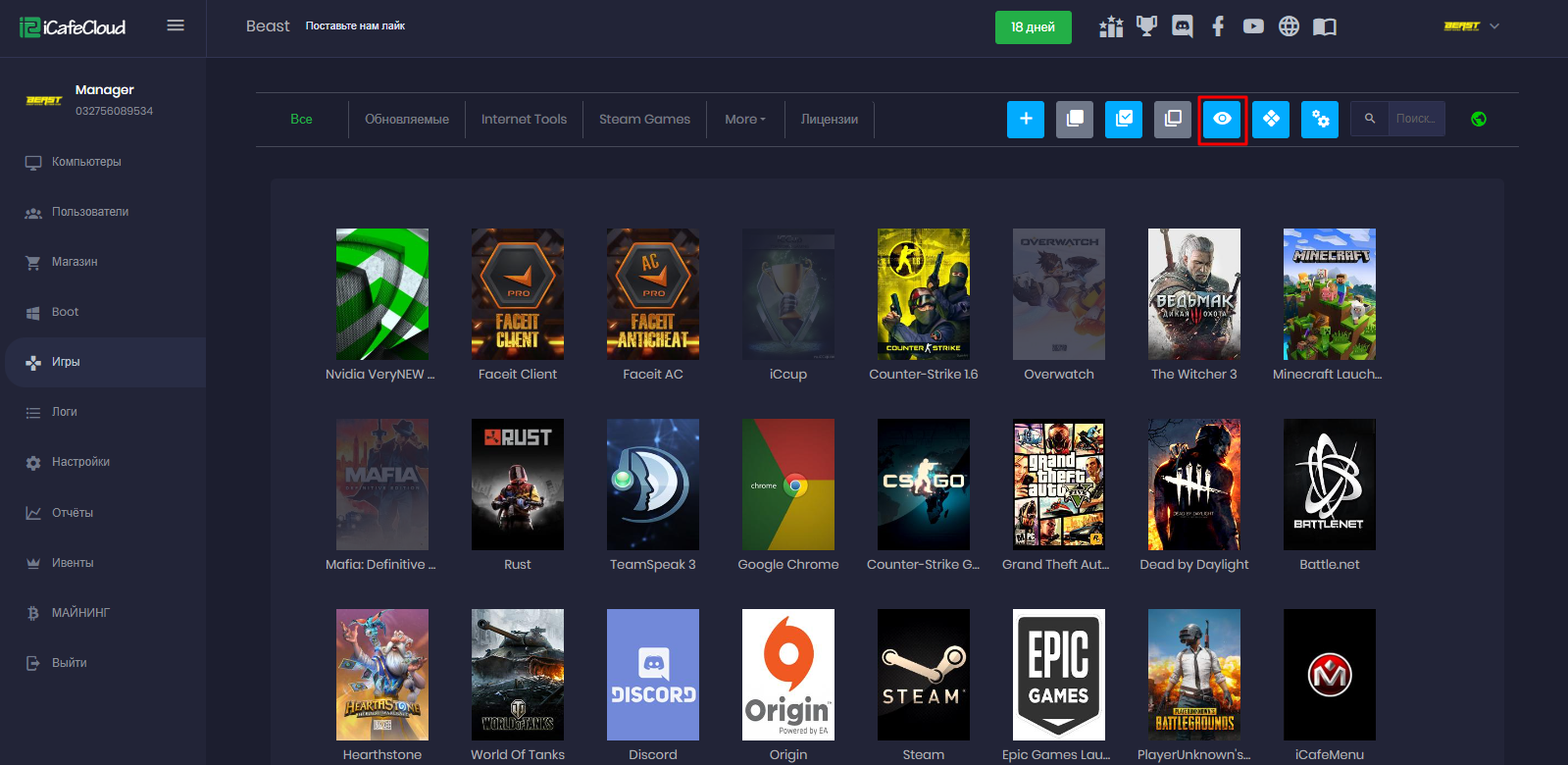Select the Все tab
The width and height of the screenshot is (1568, 765).
[301, 119]
